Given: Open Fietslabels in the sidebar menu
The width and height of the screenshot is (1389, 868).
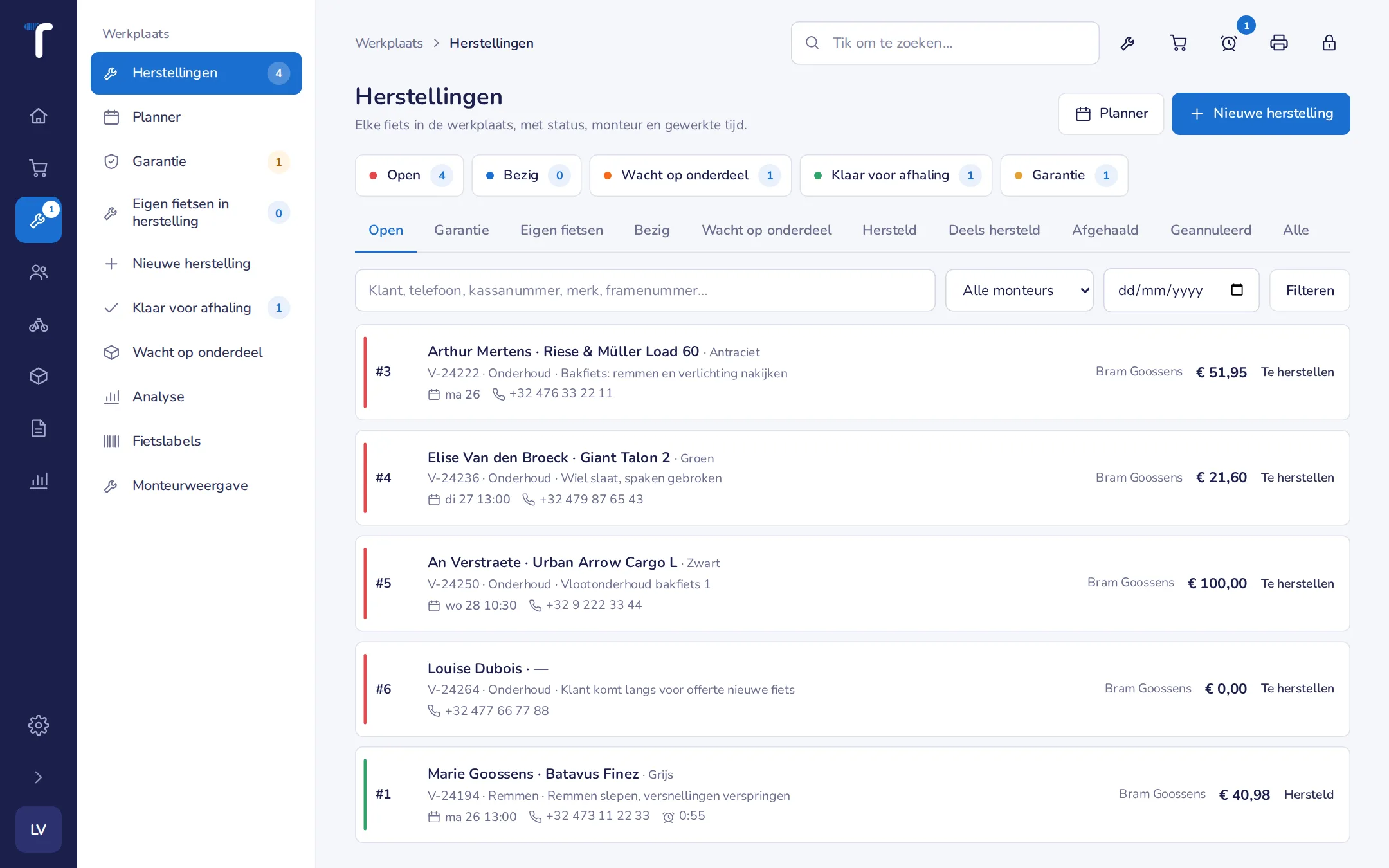Looking at the screenshot, I should pos(196,441).
